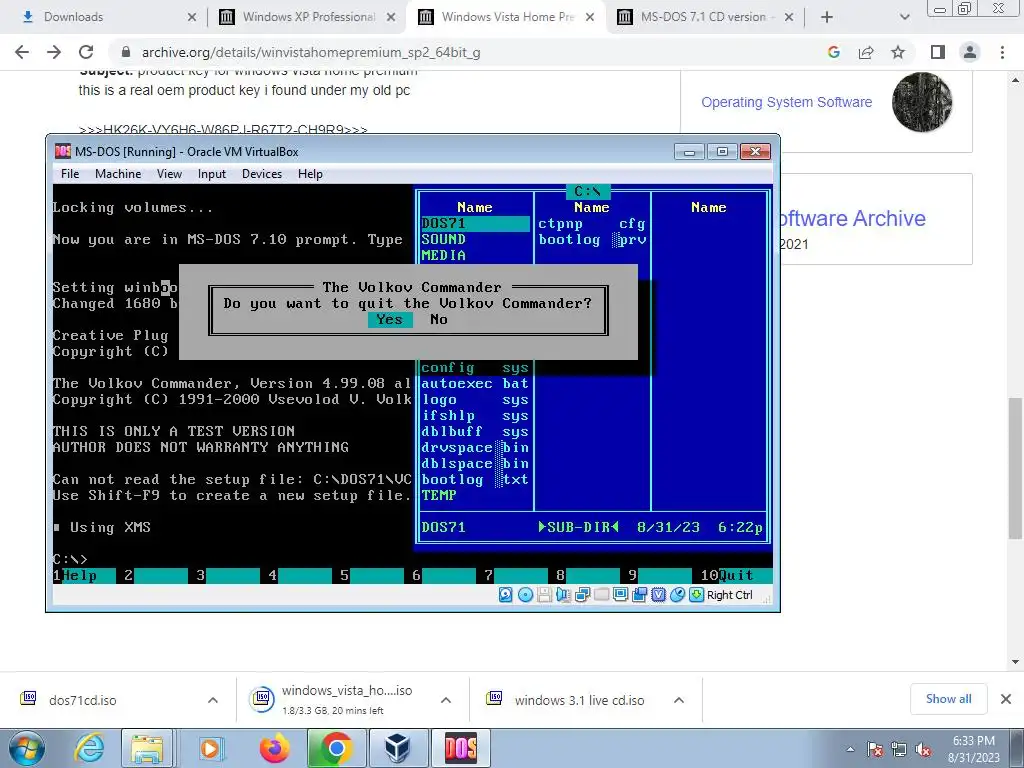Switch to the MS-DOS 7.1 CD version tab
1024x768 pixels.
point(705,17)
